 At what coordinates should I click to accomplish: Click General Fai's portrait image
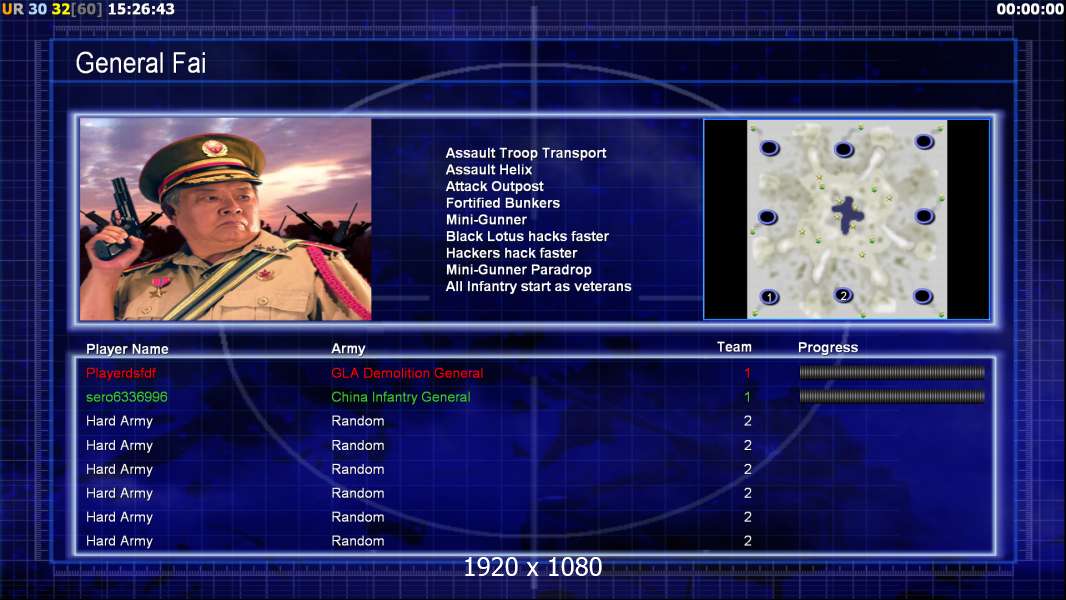tap(226, 219)
